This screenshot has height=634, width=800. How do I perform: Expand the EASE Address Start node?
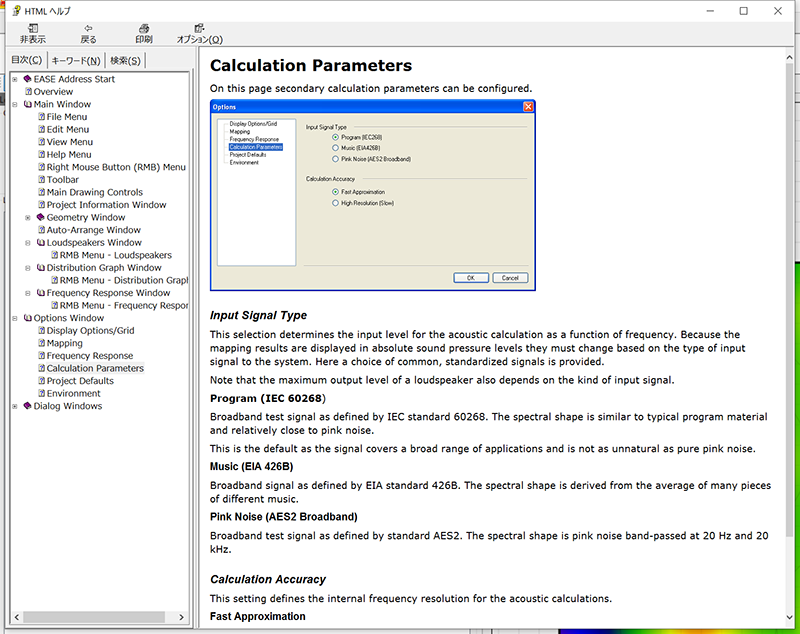[x=15, y=79]
